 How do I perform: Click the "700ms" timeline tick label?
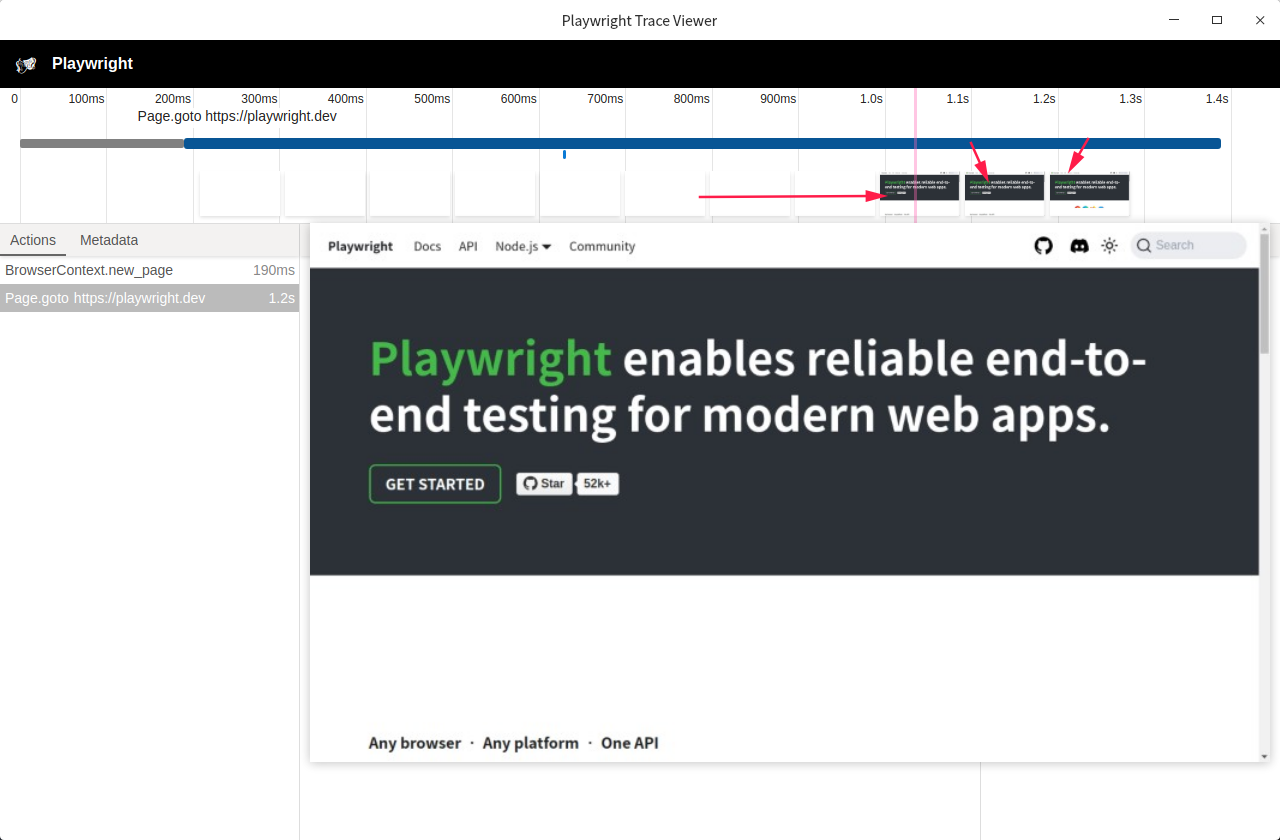pyautogui.click(x=605, y=99)
